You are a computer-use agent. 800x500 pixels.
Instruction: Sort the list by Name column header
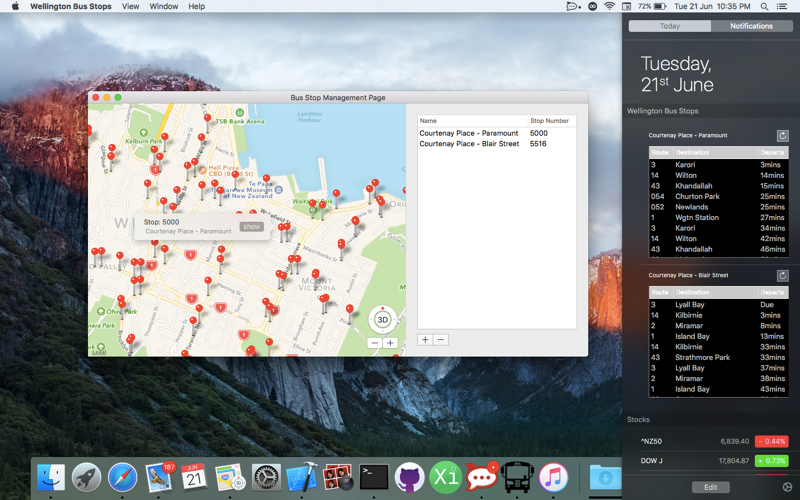point(470,120)
